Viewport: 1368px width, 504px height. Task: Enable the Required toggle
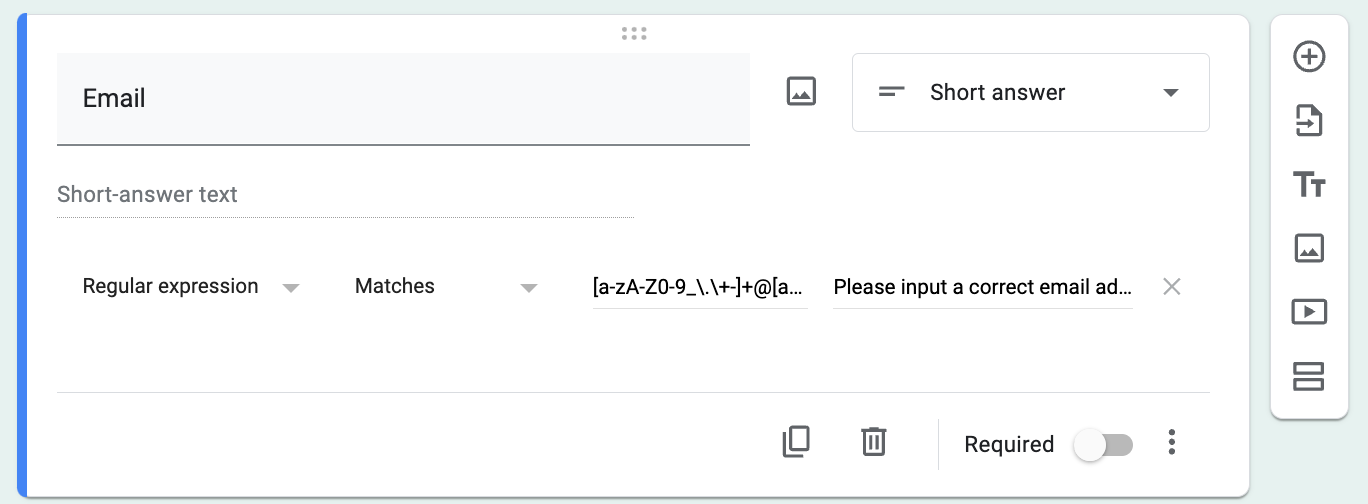point(1102,445)
